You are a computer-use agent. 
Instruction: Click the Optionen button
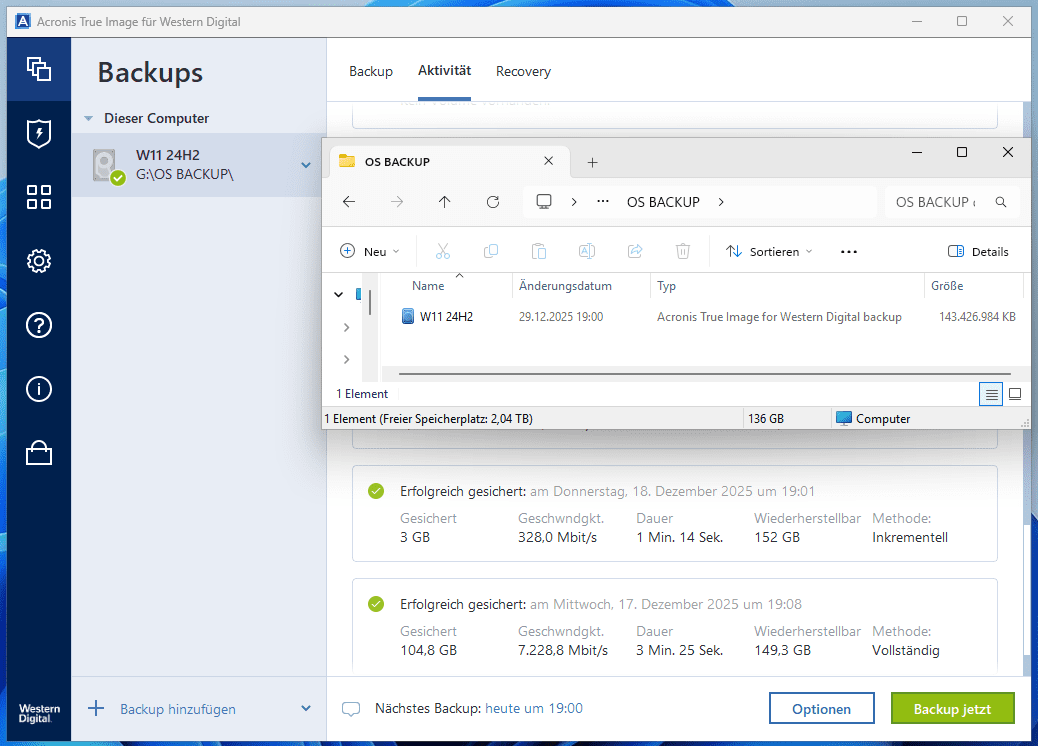pos(822,708)
